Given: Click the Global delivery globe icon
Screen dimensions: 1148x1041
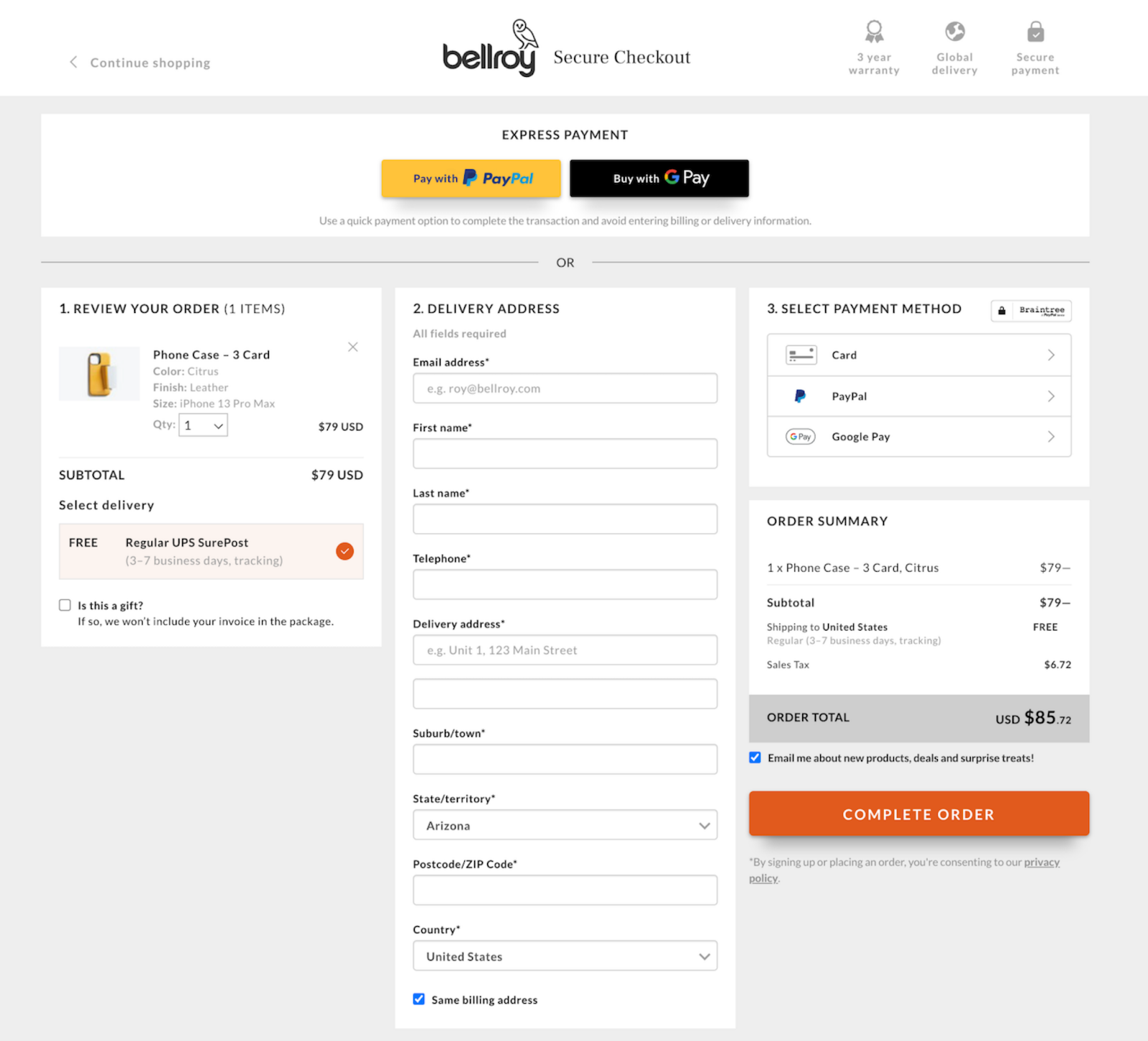Looking at the screenshot, I should (955, 32).
